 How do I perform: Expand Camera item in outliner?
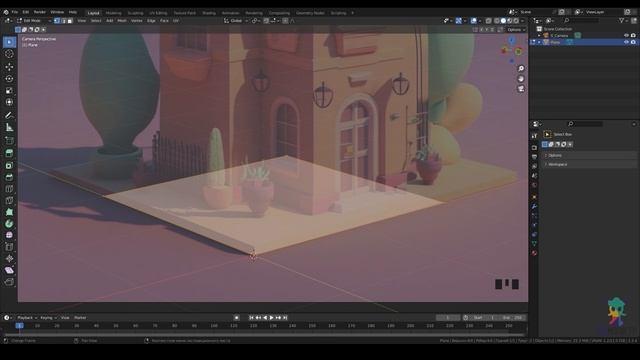[540, 36]
